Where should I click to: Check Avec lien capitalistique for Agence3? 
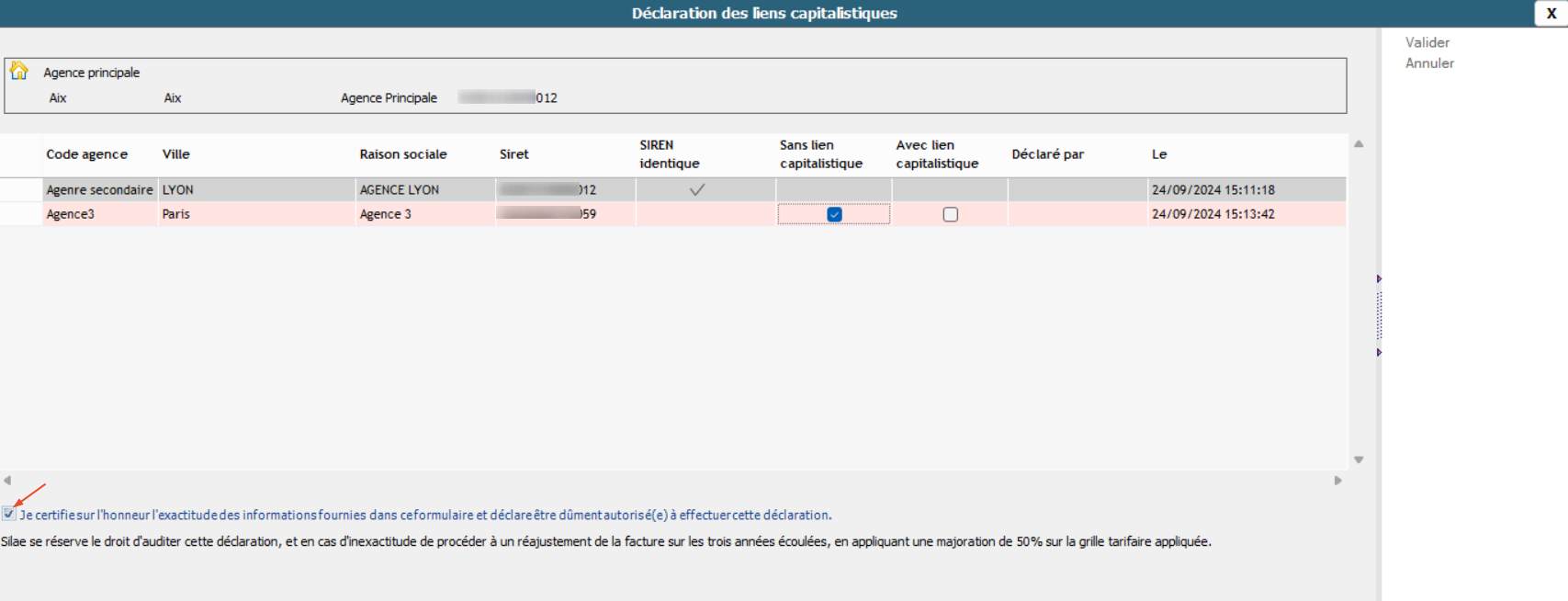(950, 214)
